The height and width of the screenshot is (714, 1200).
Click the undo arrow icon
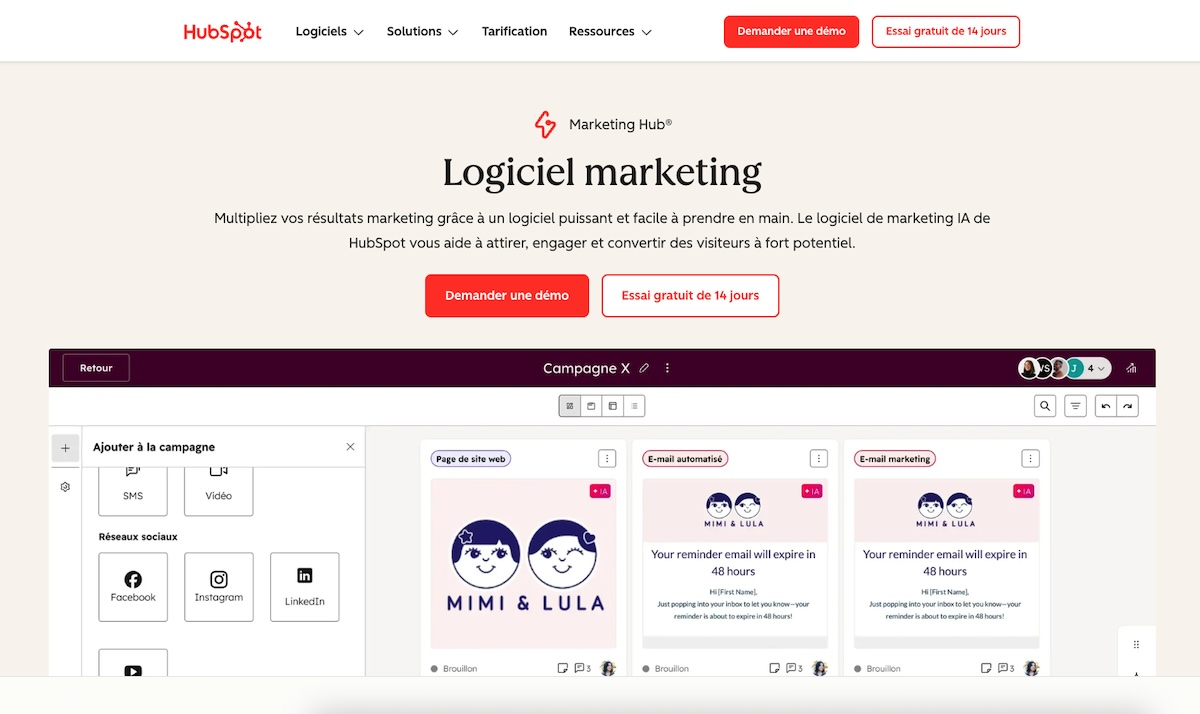coord(1105,406)
